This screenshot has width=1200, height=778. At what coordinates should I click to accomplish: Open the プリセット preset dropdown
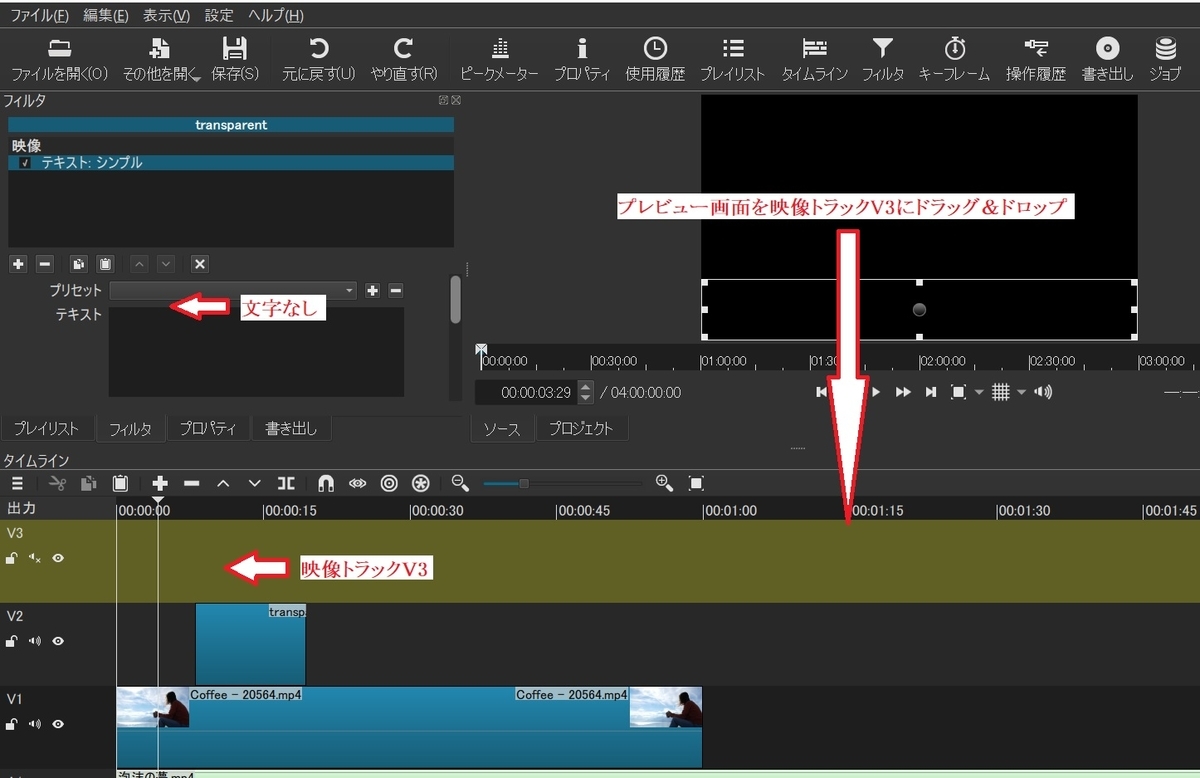point(233,290)
